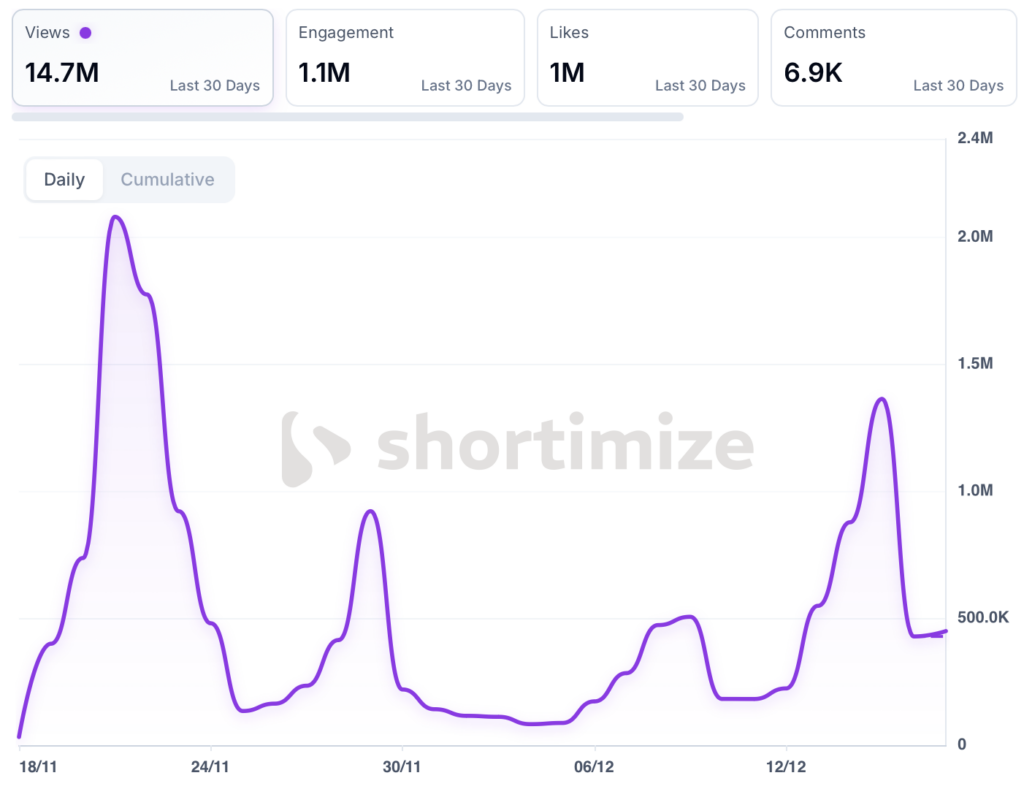Image resolution: width=1024 pixels, height=789 pixels.
Task: Click the purple dot beside Views
Action: tap(86, 32)
